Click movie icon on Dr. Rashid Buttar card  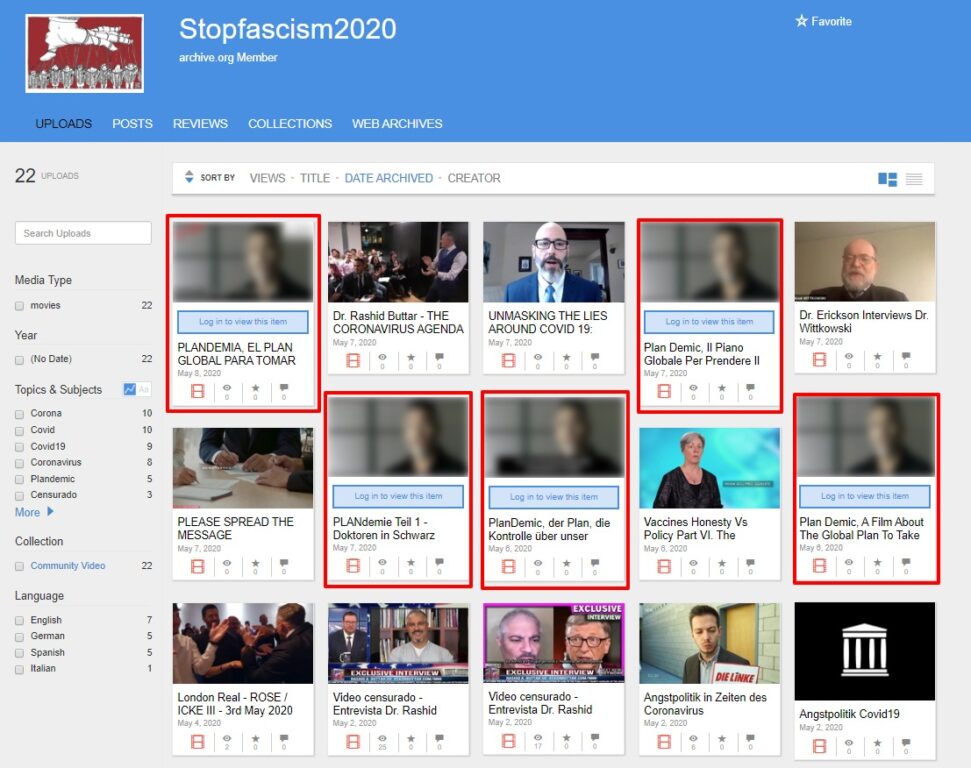pyautogui.click(x=353, y=360)
